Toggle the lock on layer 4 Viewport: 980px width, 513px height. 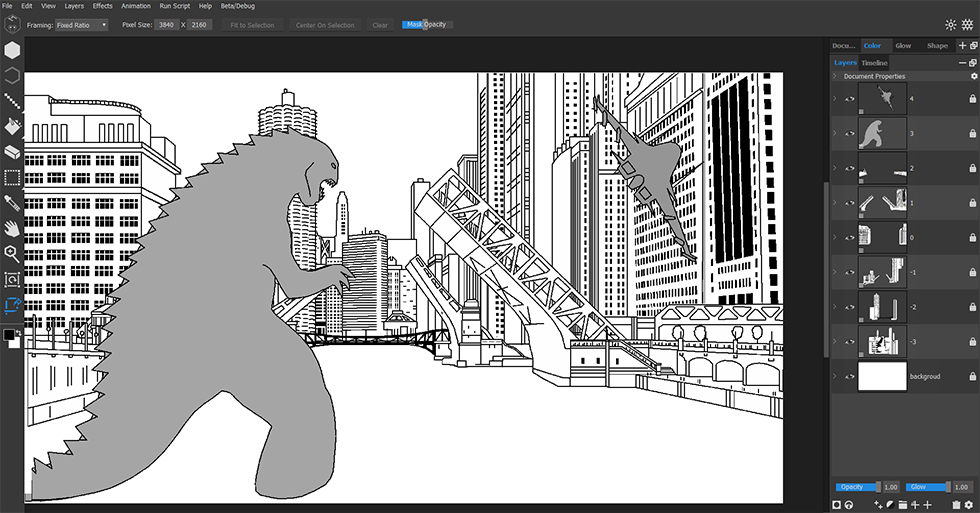(x=972, y=99)
